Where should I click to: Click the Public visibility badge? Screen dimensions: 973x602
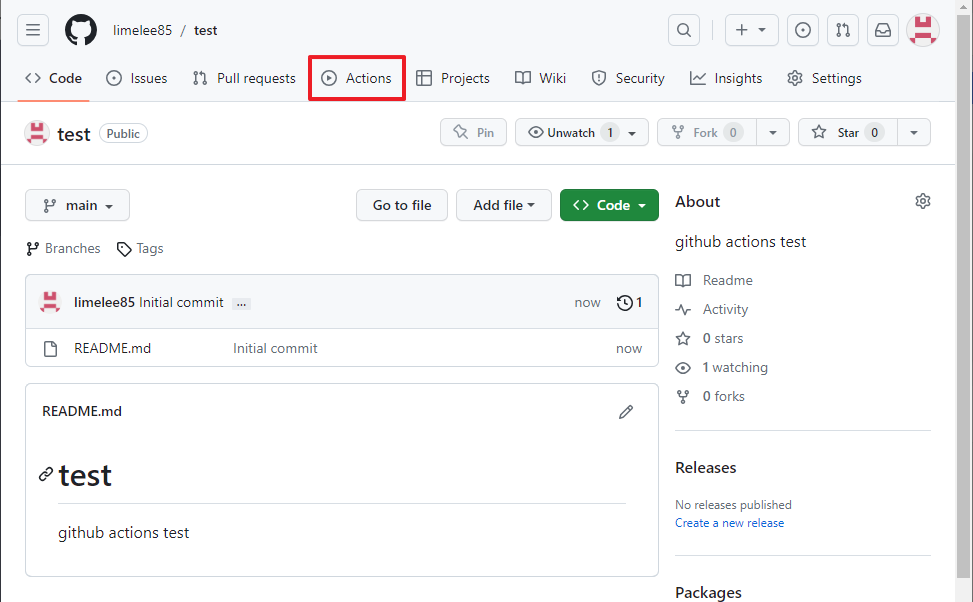(123, 133)
